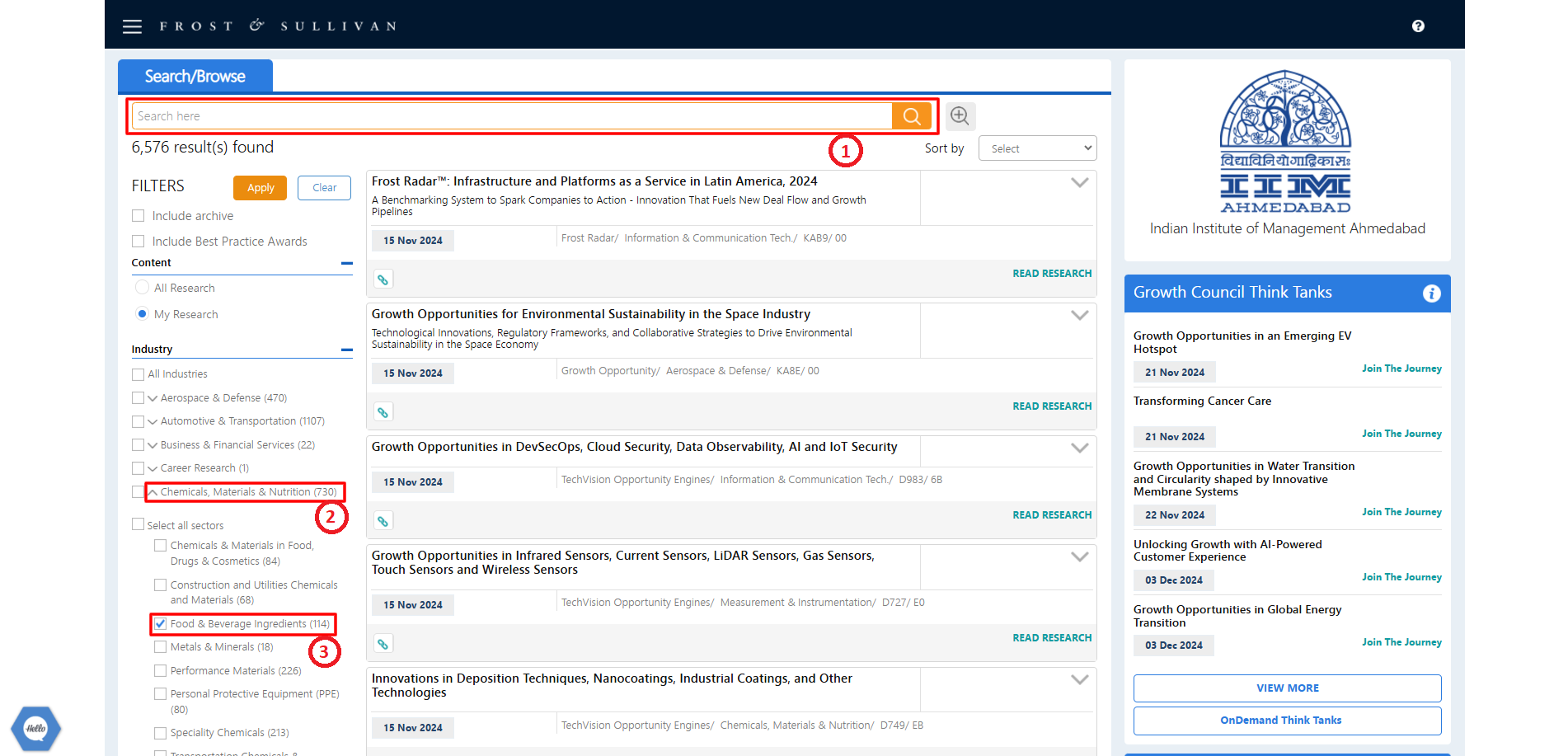Check Metals & Minerals (18) checkbox
1568x756 pixels.
pos(161,647)
